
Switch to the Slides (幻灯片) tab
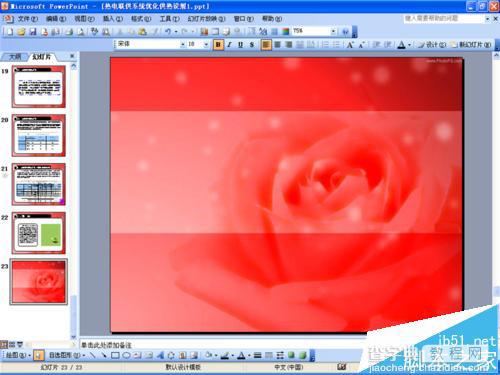pyautogui.click(x=42, y=57)
